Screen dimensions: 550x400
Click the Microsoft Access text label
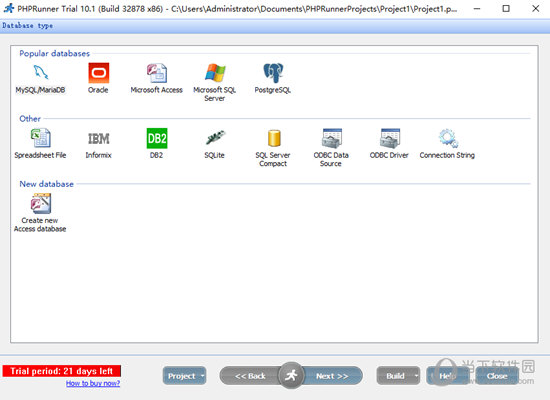click(x=156, y=90)
